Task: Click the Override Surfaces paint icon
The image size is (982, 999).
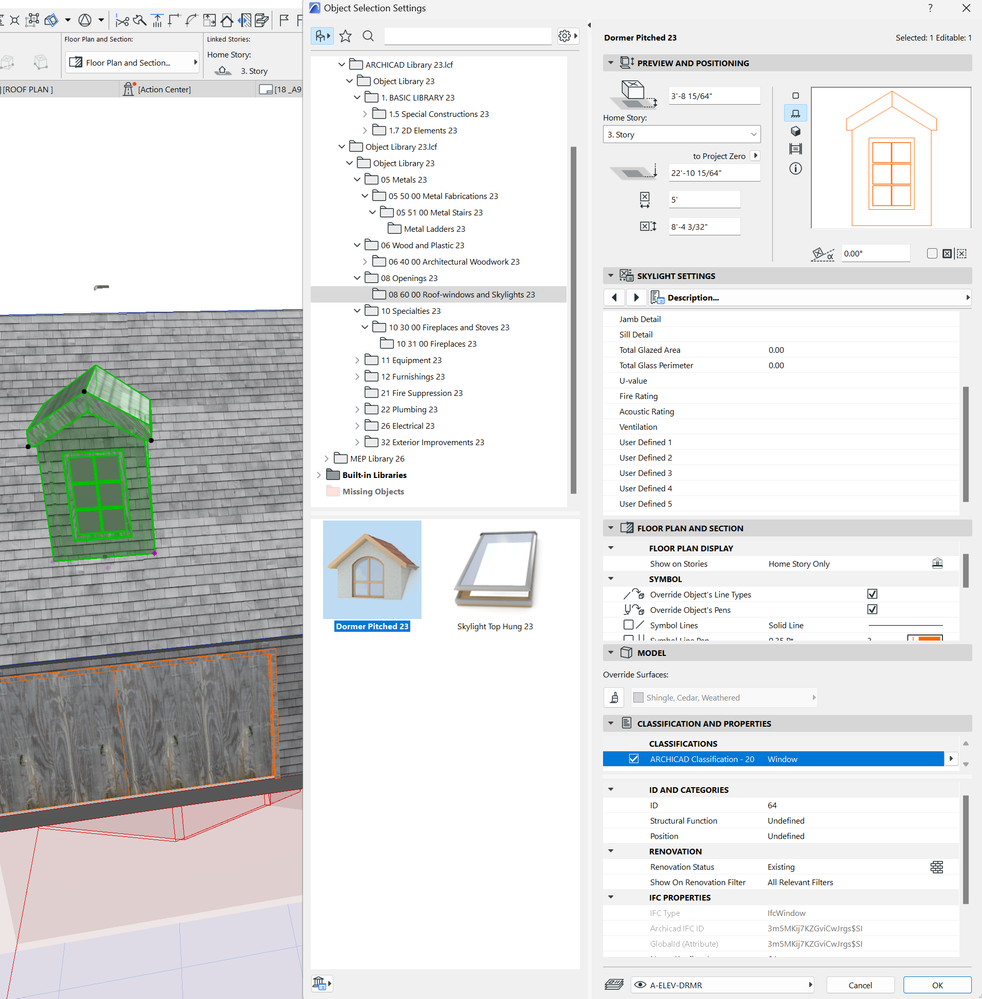Action: coord(614,697)
